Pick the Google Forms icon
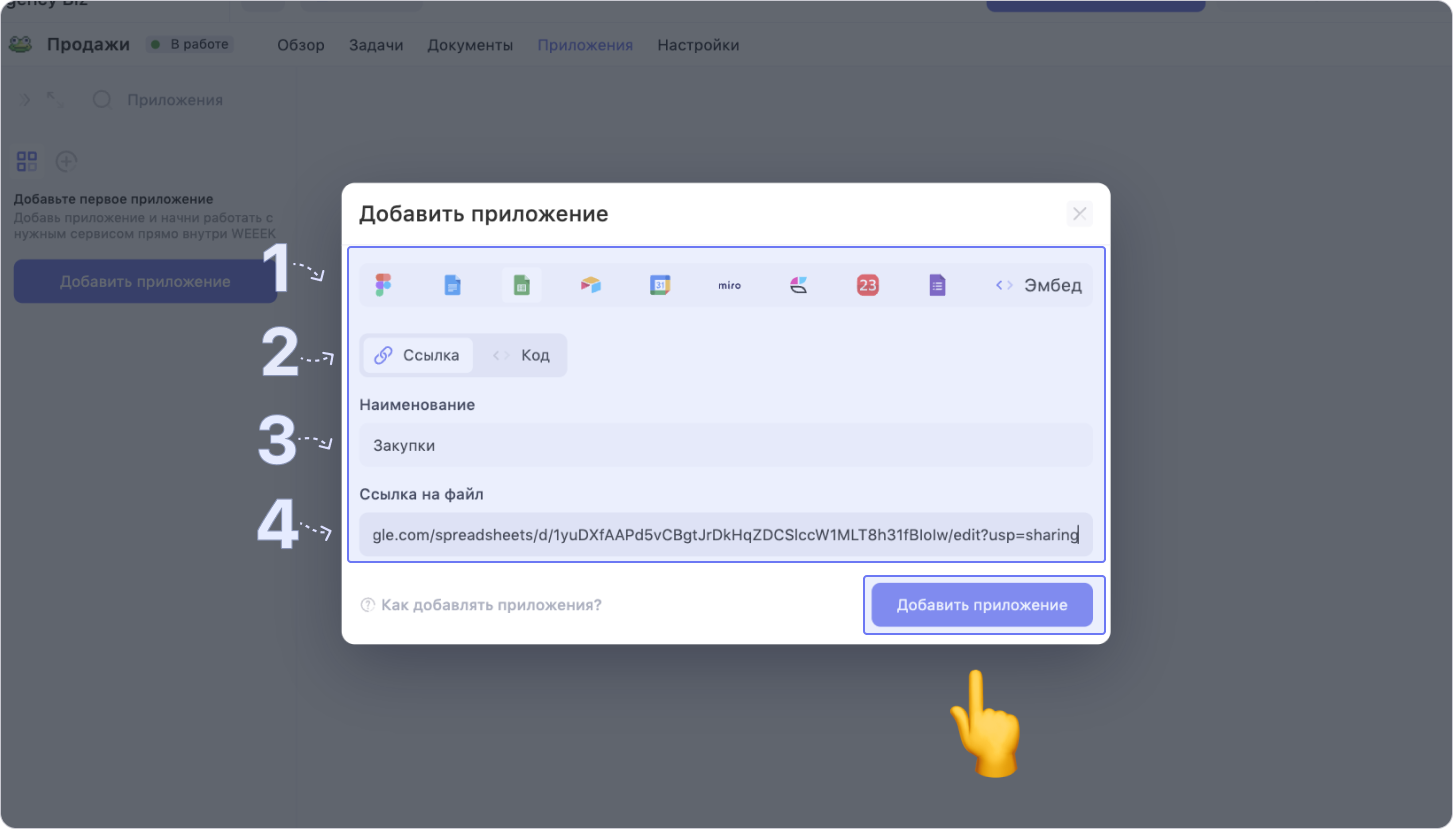1453x829 pixels. click(937, 285)
